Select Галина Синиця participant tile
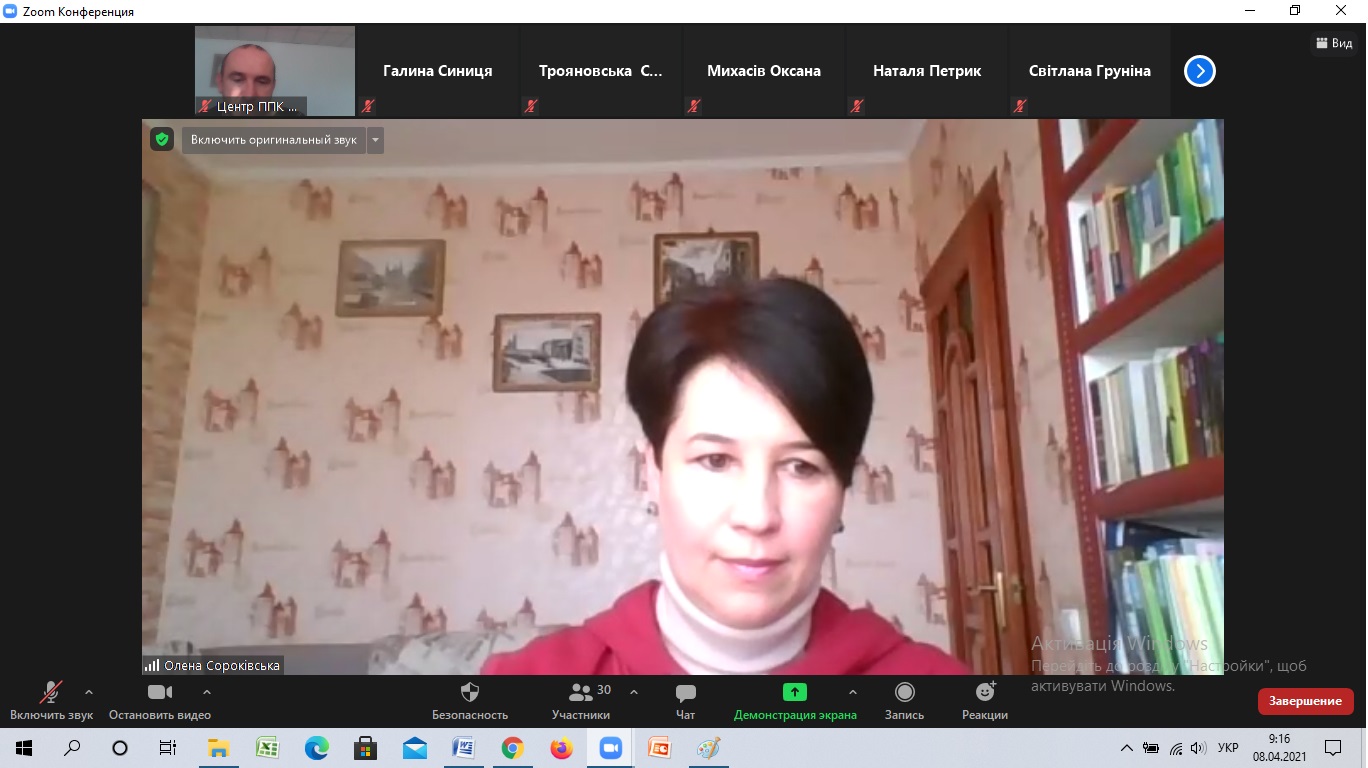 [x=438, y=71]
